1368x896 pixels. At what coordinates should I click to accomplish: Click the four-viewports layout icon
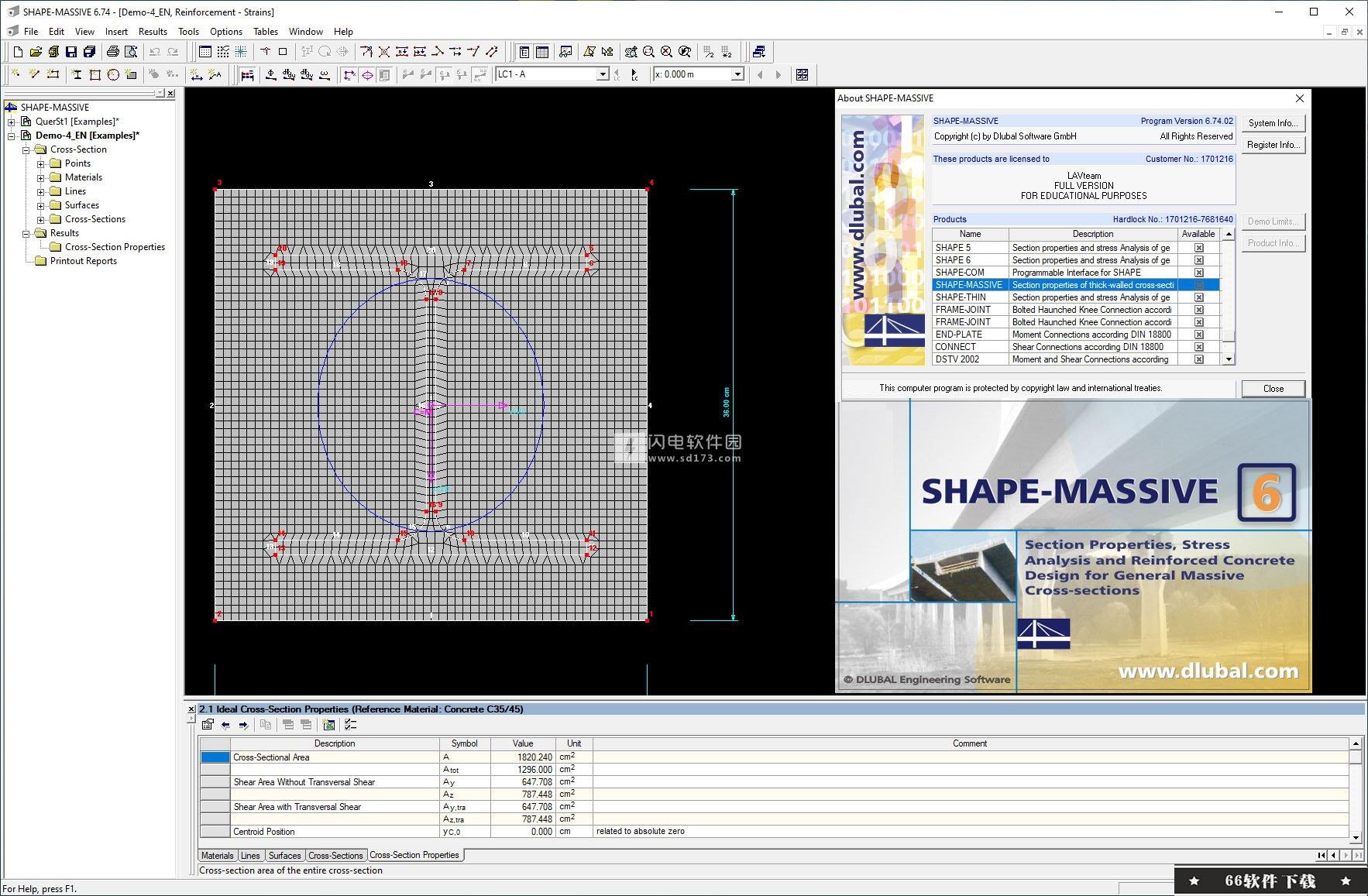[x=802, y=74]
